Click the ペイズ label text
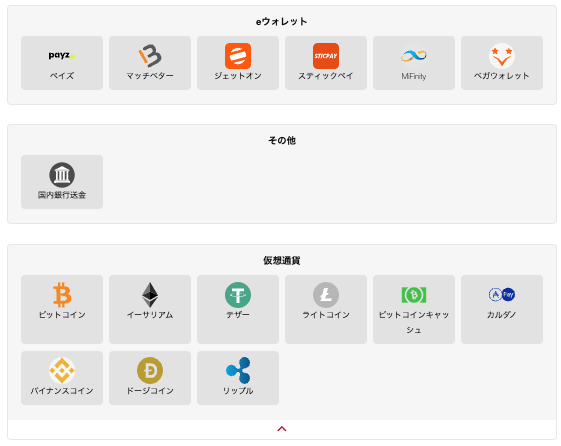The image size is (561, 446). (x=62, y=76)
